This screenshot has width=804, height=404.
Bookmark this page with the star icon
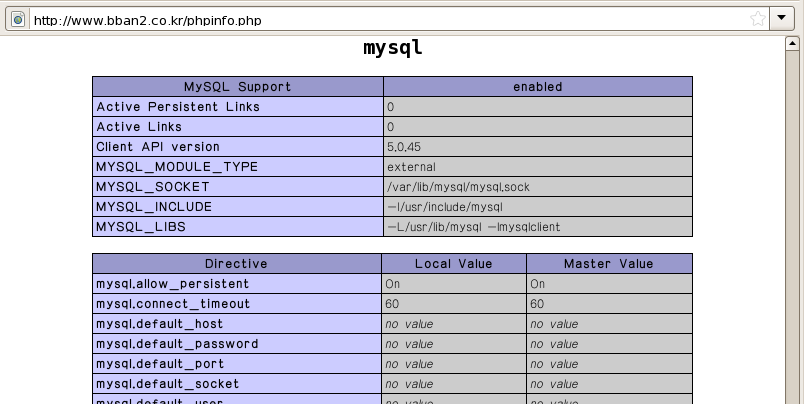pos(757,19)
